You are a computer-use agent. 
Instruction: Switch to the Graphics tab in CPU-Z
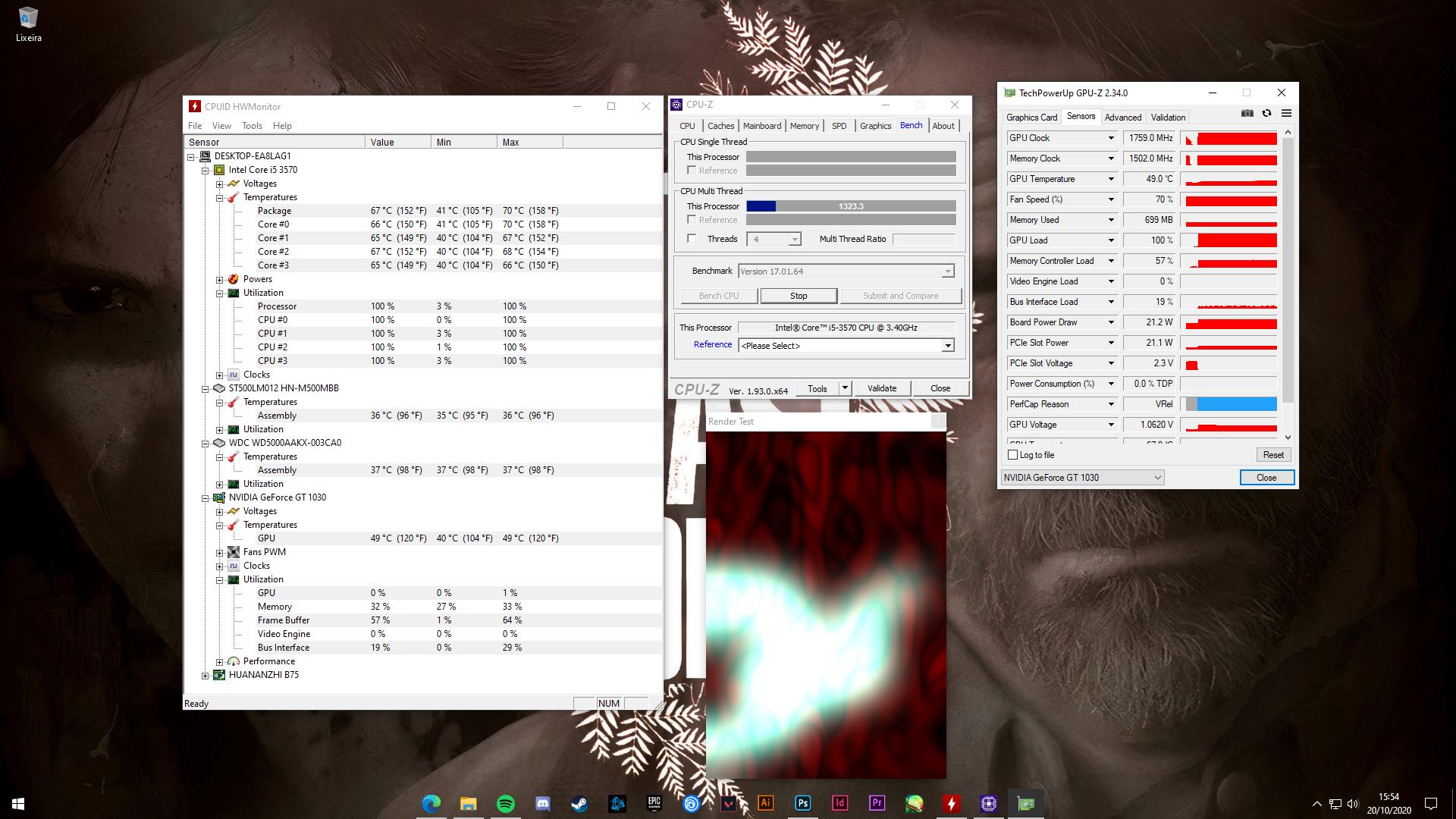pyautogui.click(x=875, y=126)
